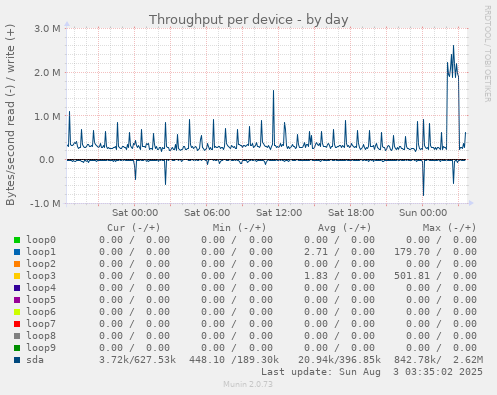
Task: Select the loop8 legend label
Action: pyautogui.click(x=41, y=336)
